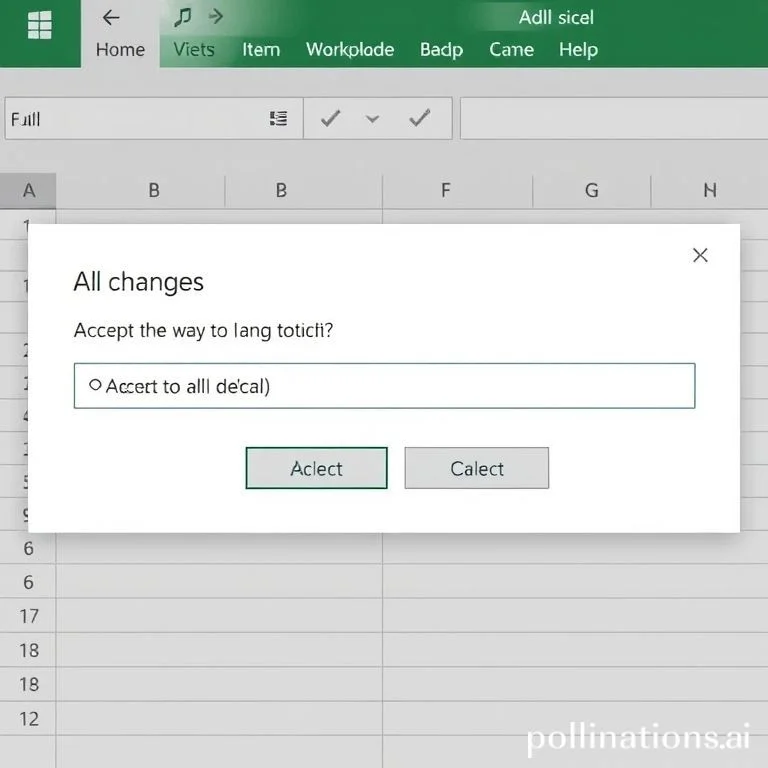The height and width of the screenshot is (768, 768).
Task: Click the app grid icon in title bar
Action: pos(40,25)
